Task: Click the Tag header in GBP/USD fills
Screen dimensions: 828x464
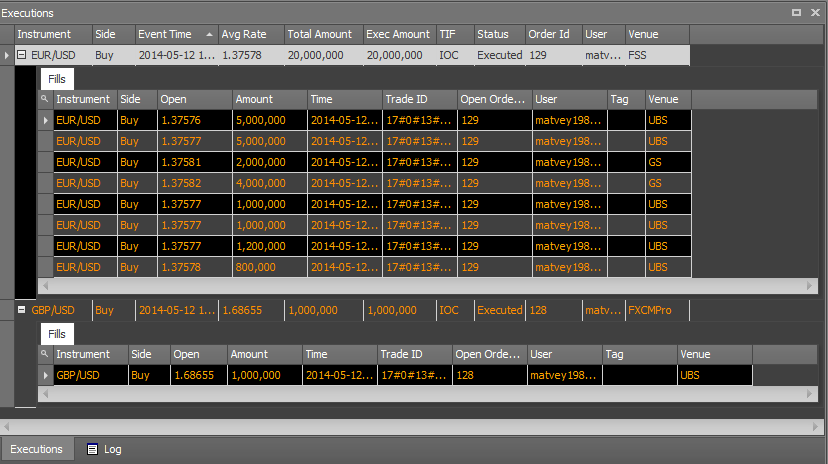Action: [x=639, y=354]
